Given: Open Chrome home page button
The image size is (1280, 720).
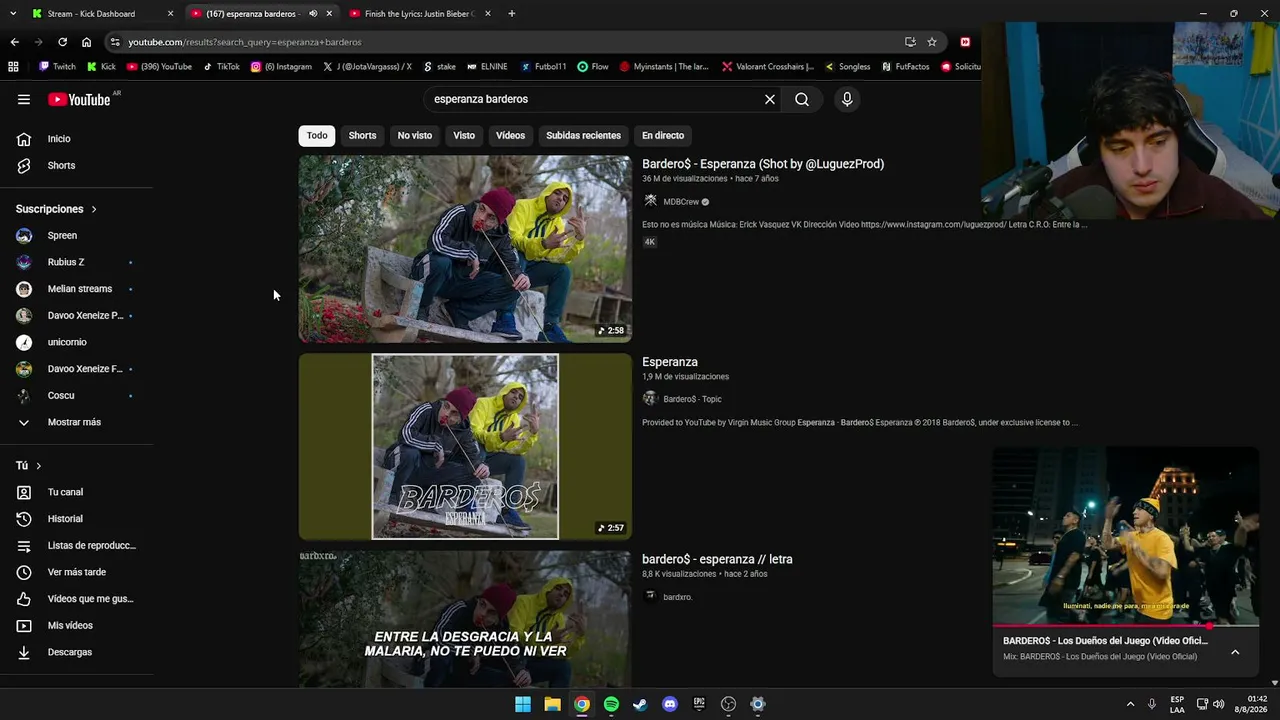Looking at the screenshot, I should click(x=86, y=42).
